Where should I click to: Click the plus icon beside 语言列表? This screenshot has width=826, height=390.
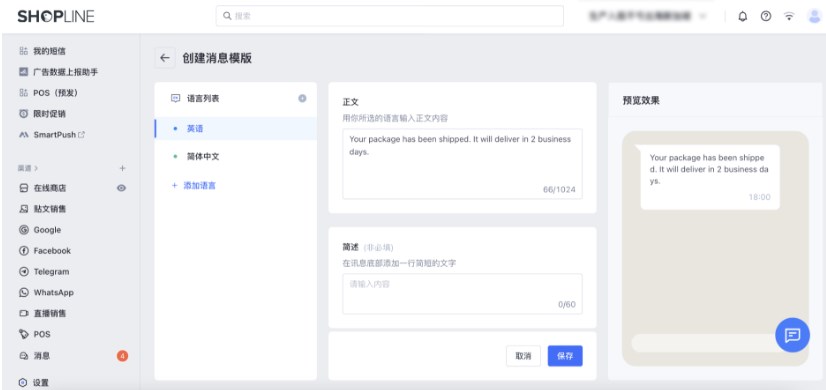(302, 98)
